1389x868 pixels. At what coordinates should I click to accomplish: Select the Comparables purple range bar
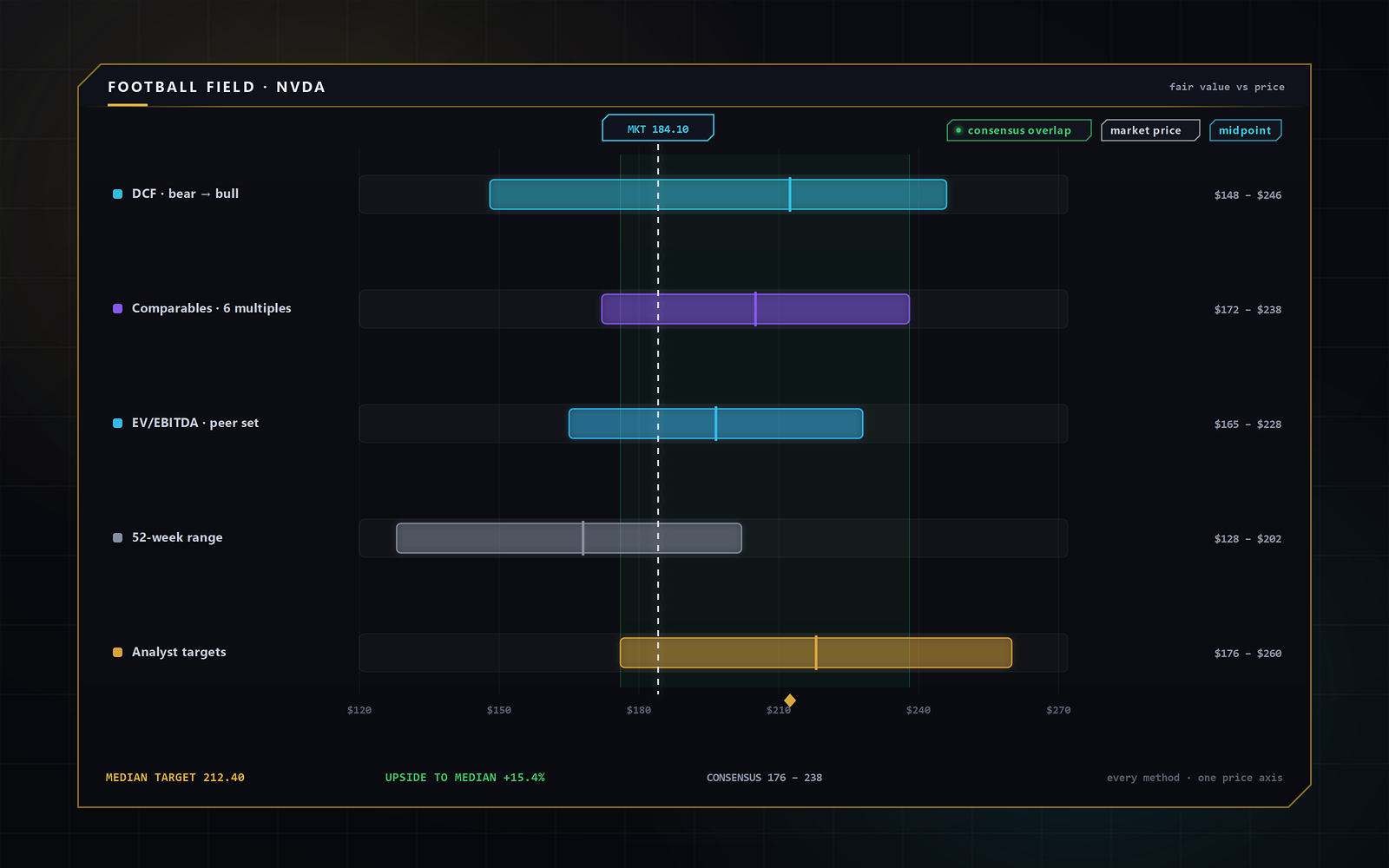pyautogui.click(x=755, y=309)
